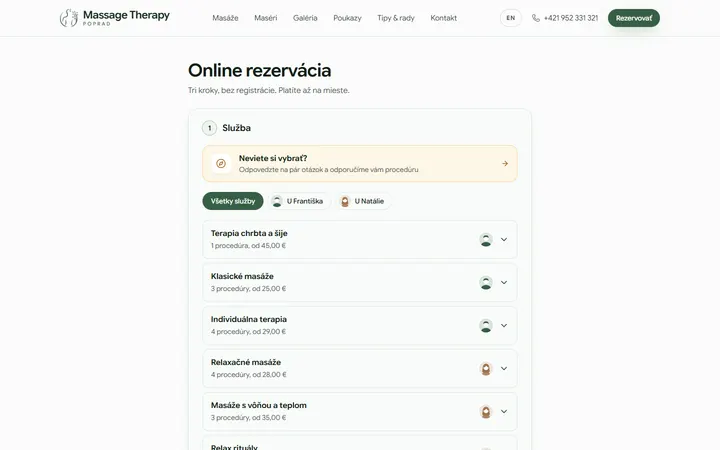Click the Terapia chrbta a šije title
Image resolution: width=720 pixels, height=450 pixels.
249,233
